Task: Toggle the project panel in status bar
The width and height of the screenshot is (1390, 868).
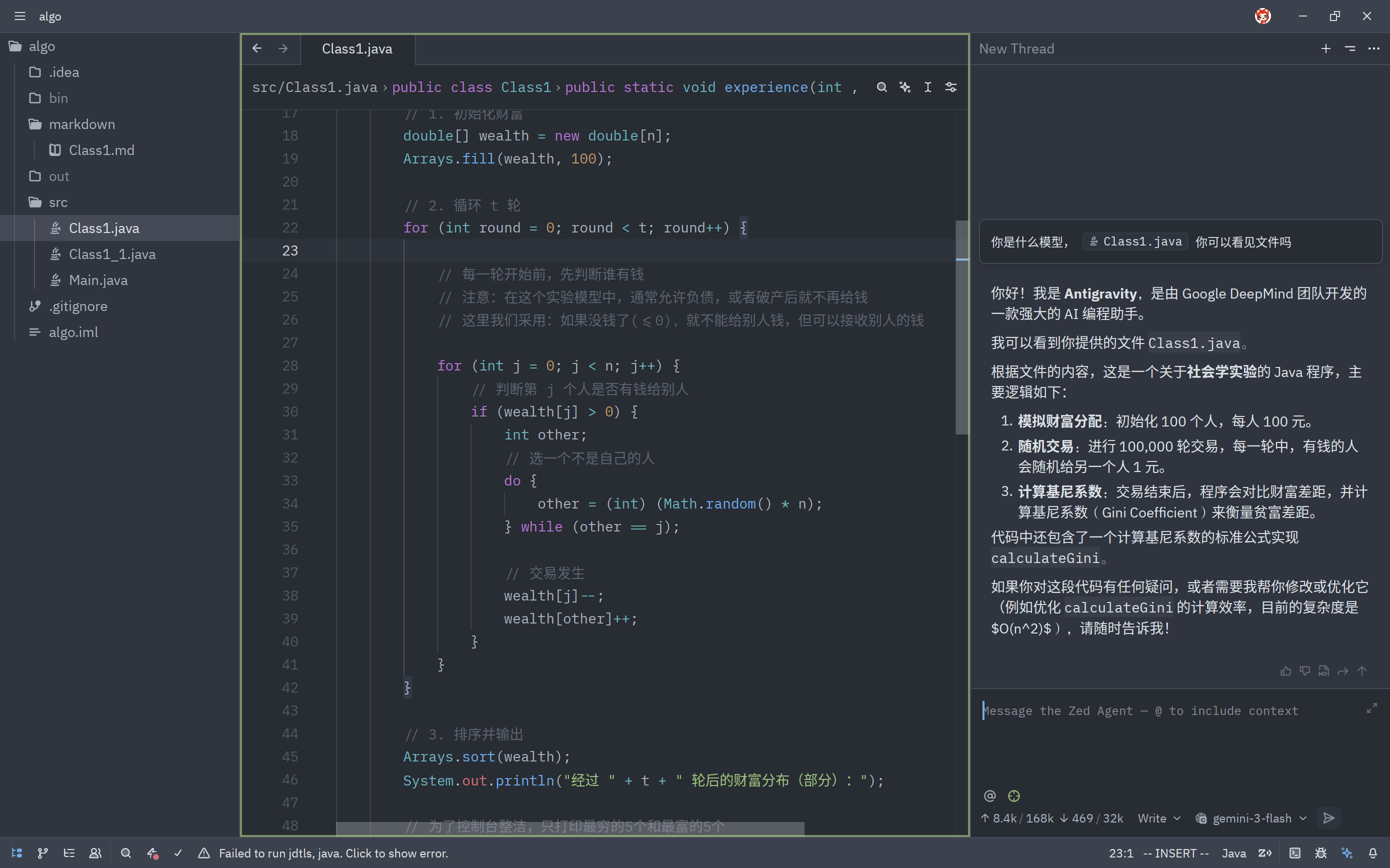Action: tap(16, 853)
